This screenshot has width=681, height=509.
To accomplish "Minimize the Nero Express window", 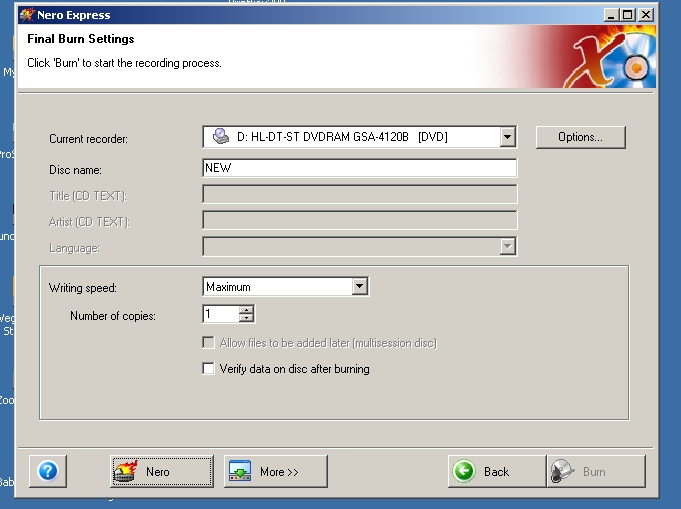I will click(x=611, y=15).
